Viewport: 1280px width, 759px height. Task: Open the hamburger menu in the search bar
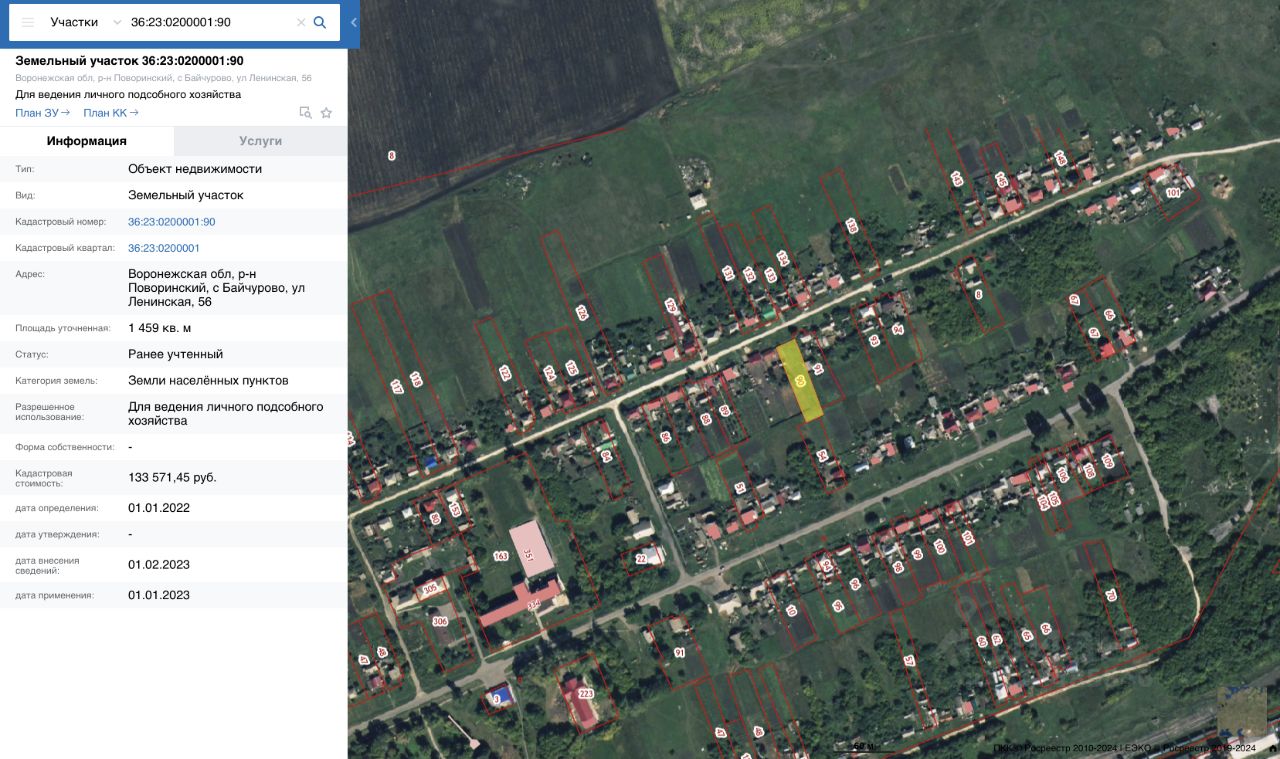[28, 22]
